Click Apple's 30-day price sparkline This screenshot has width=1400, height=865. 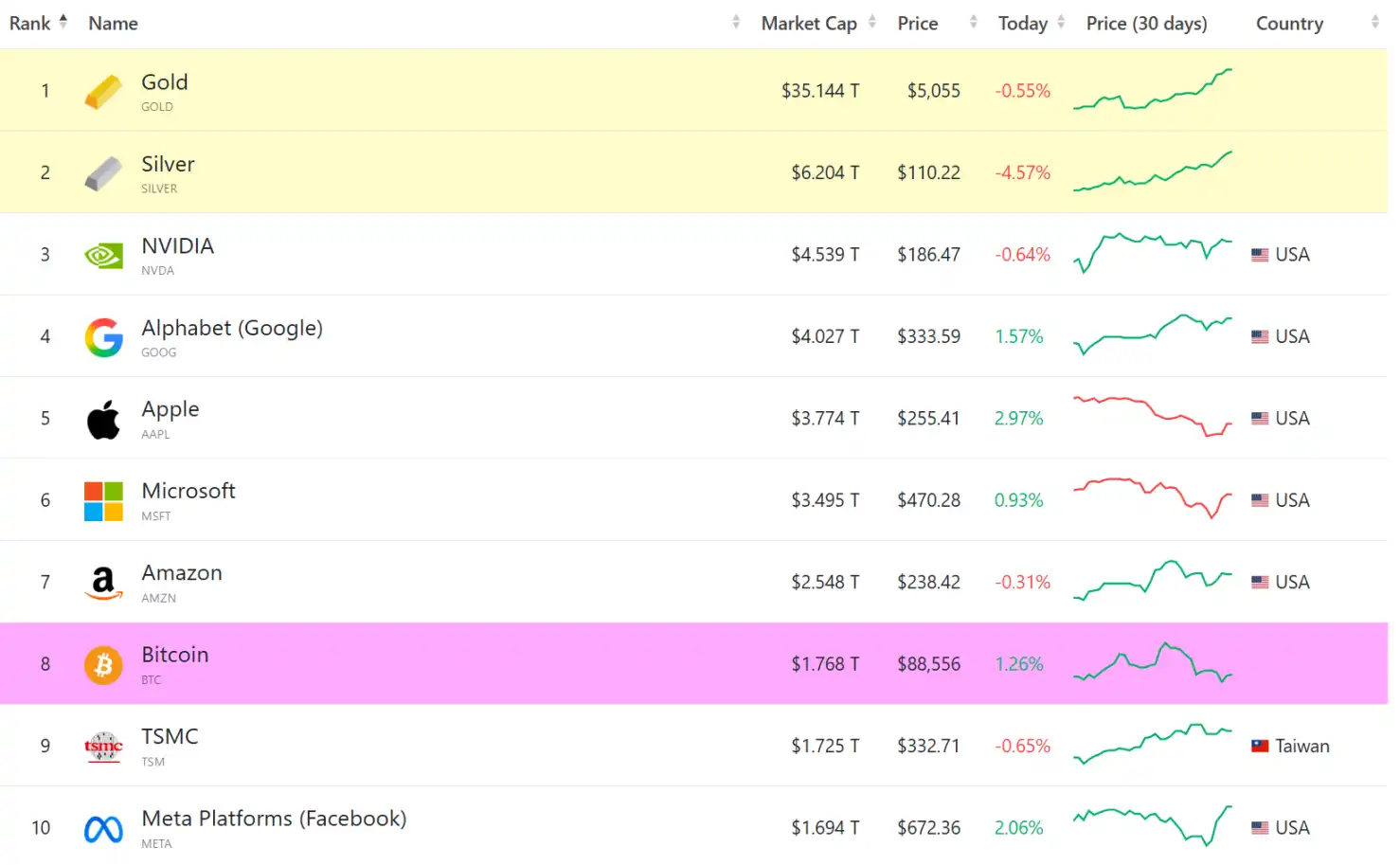(x=1152, y=417)
